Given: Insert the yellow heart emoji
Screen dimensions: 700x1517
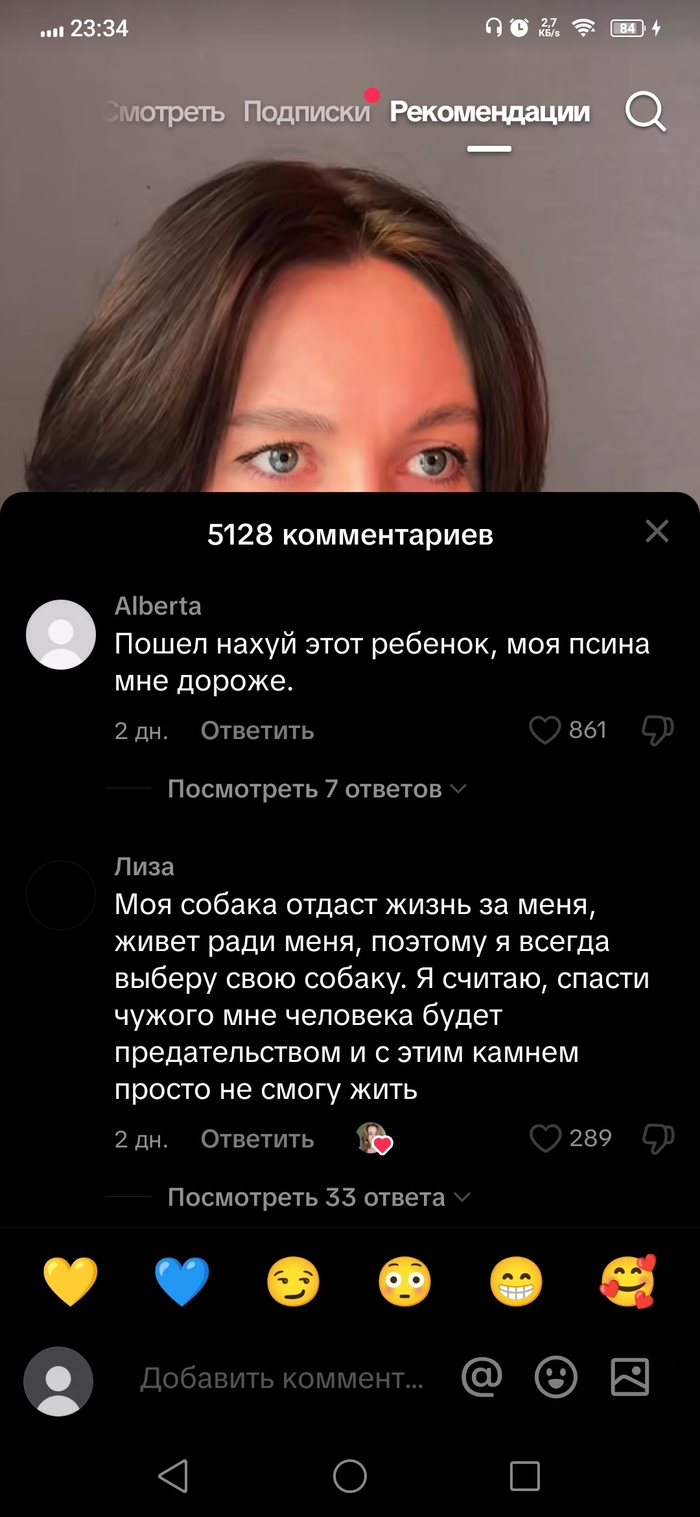Looking at the screenshot, I should (71, 1282).
